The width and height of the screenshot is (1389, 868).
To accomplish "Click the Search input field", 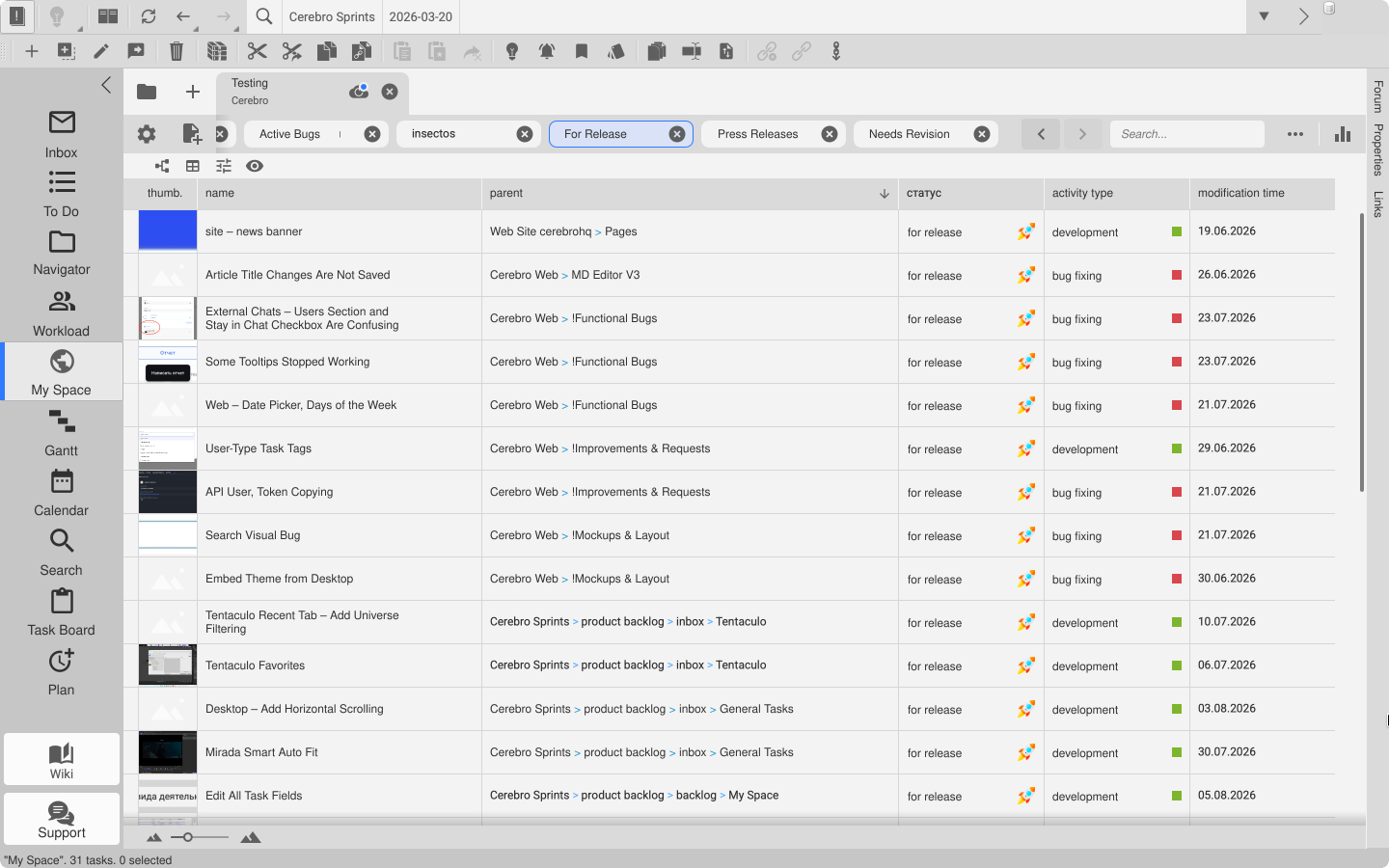I will (x=1186, y=134).
